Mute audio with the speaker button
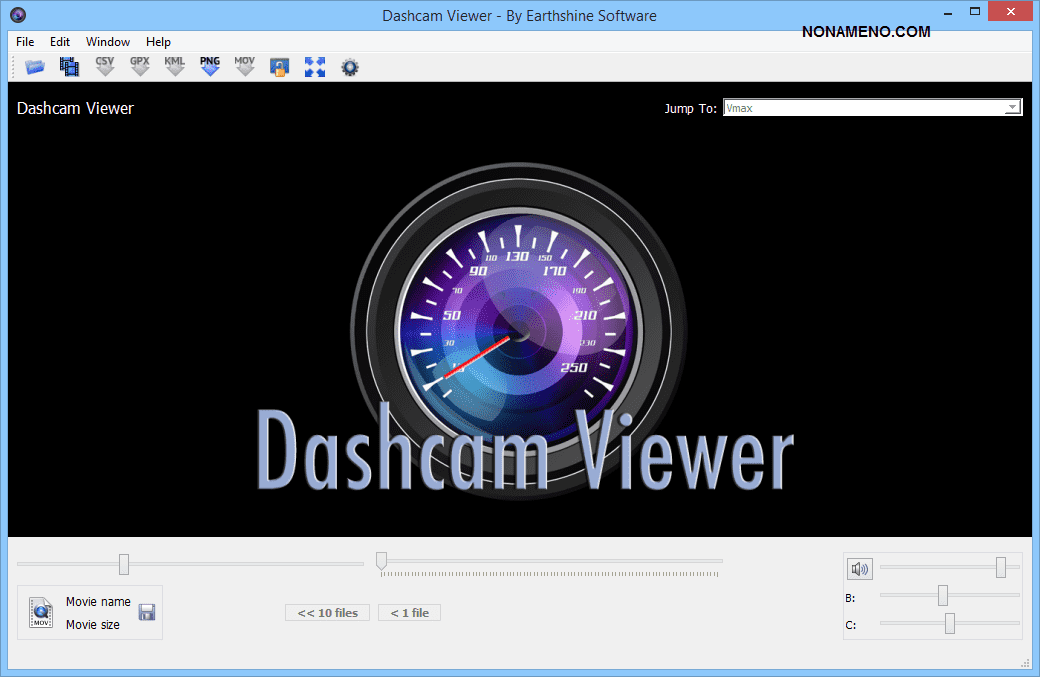Viewport: 1040px width, 677px height. pos(859,569)
